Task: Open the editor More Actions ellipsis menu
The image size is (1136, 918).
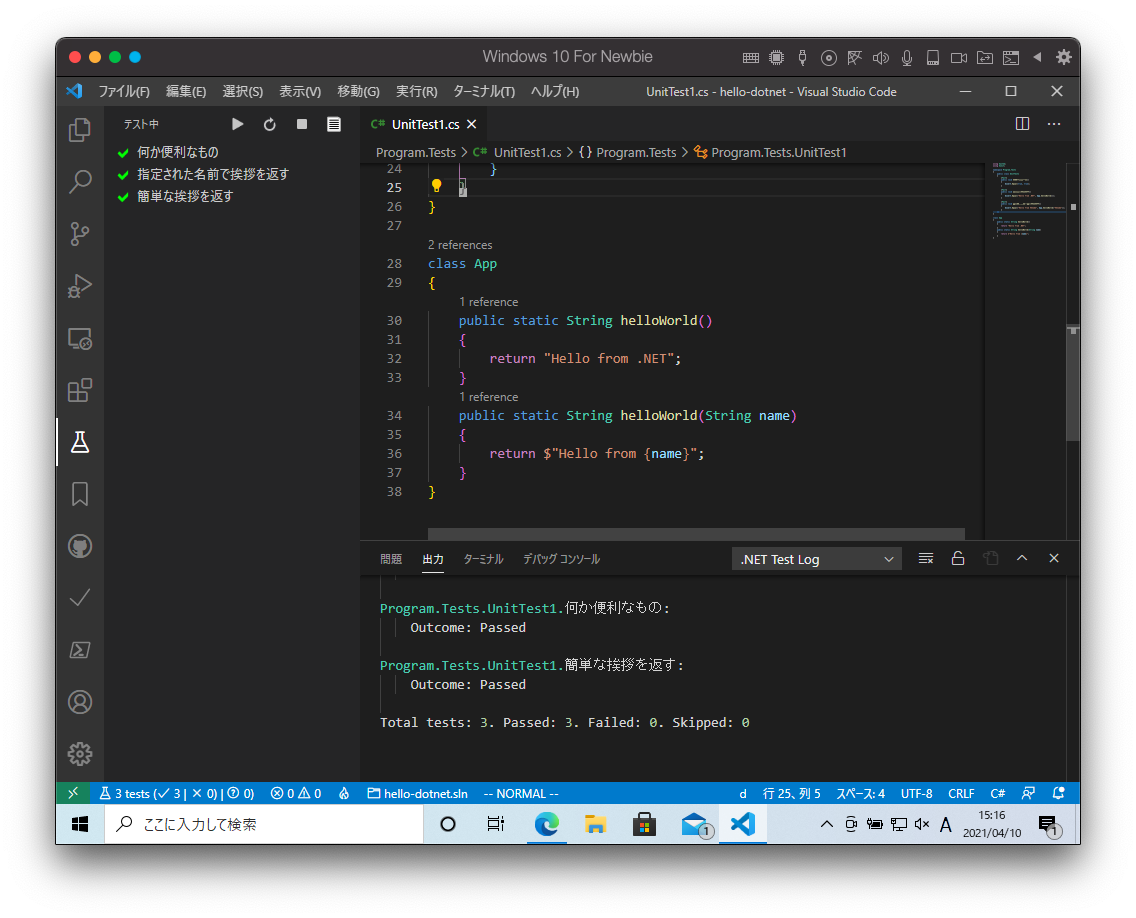Action: coord(1053,124)
